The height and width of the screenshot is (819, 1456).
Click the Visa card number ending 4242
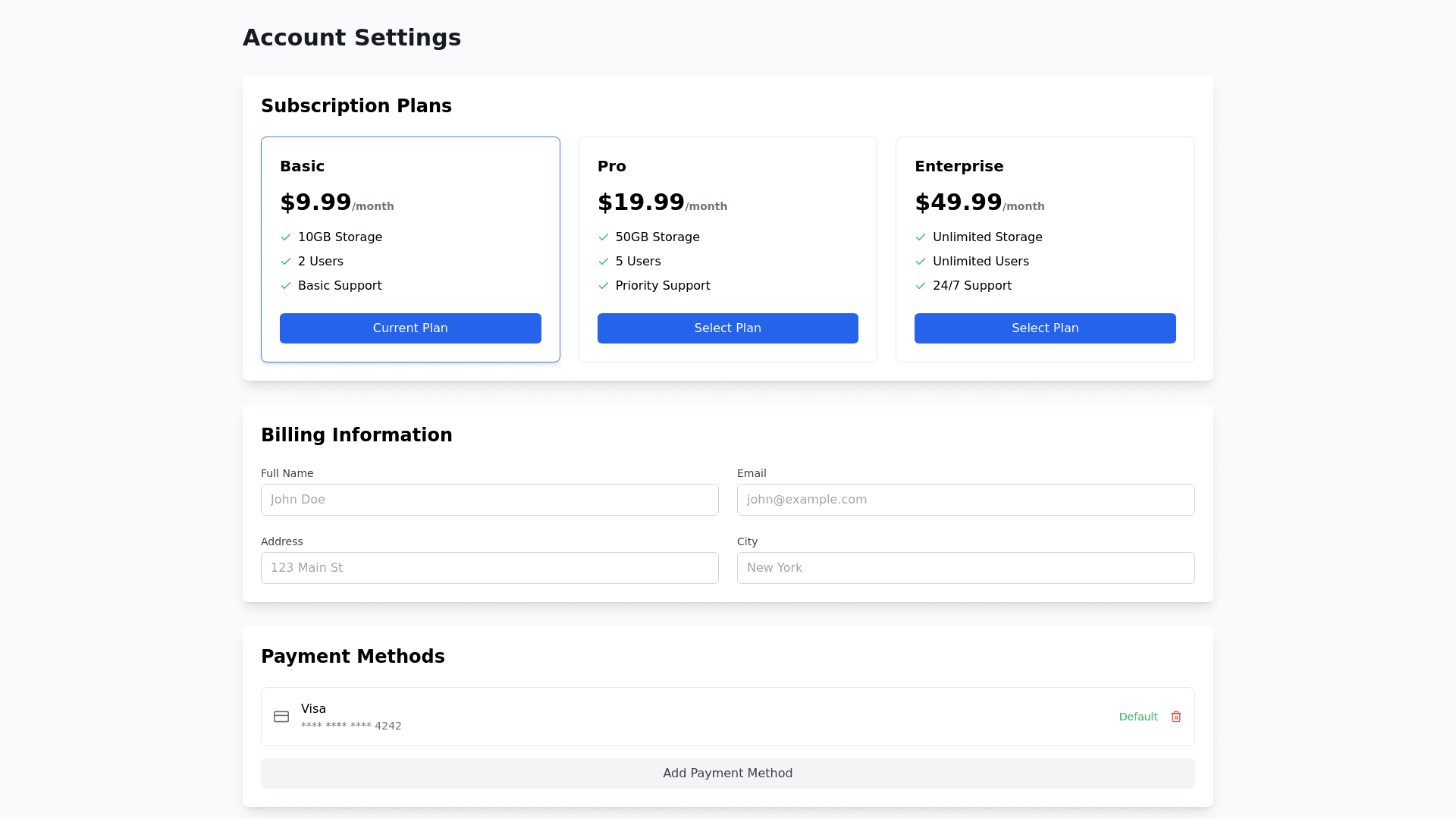351,726
